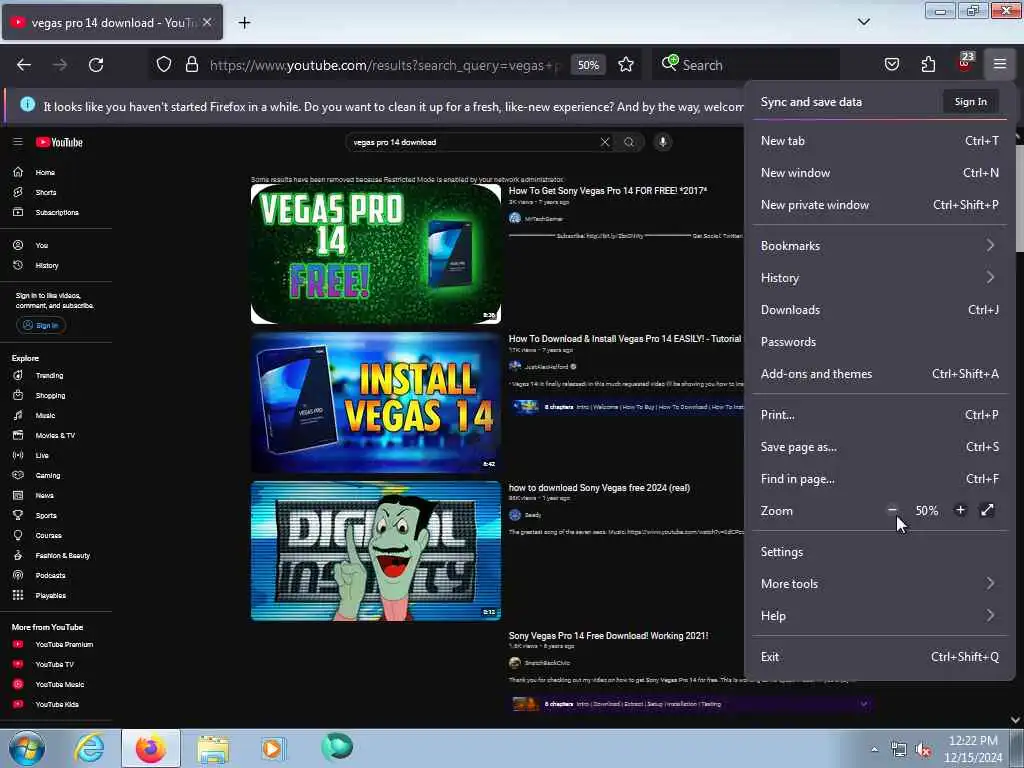This screenshot has height=768, width=1024.
Task: Open Internet Explorer from taskbar
Action: (89, 748)
